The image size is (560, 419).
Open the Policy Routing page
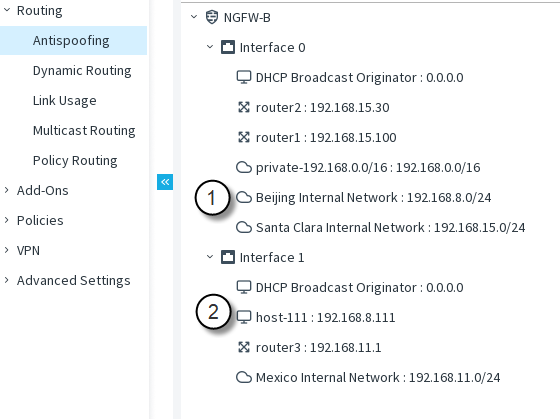pyautogui.click(x=75, y=161)
